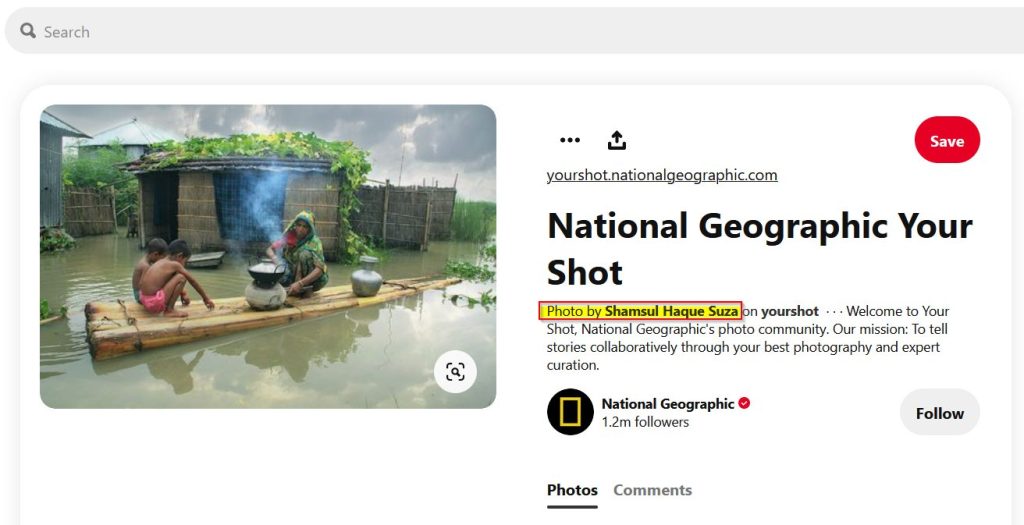Click the National Geographic profile name
This screenshot has height=525, width=1024.
(x=667, y=404)
